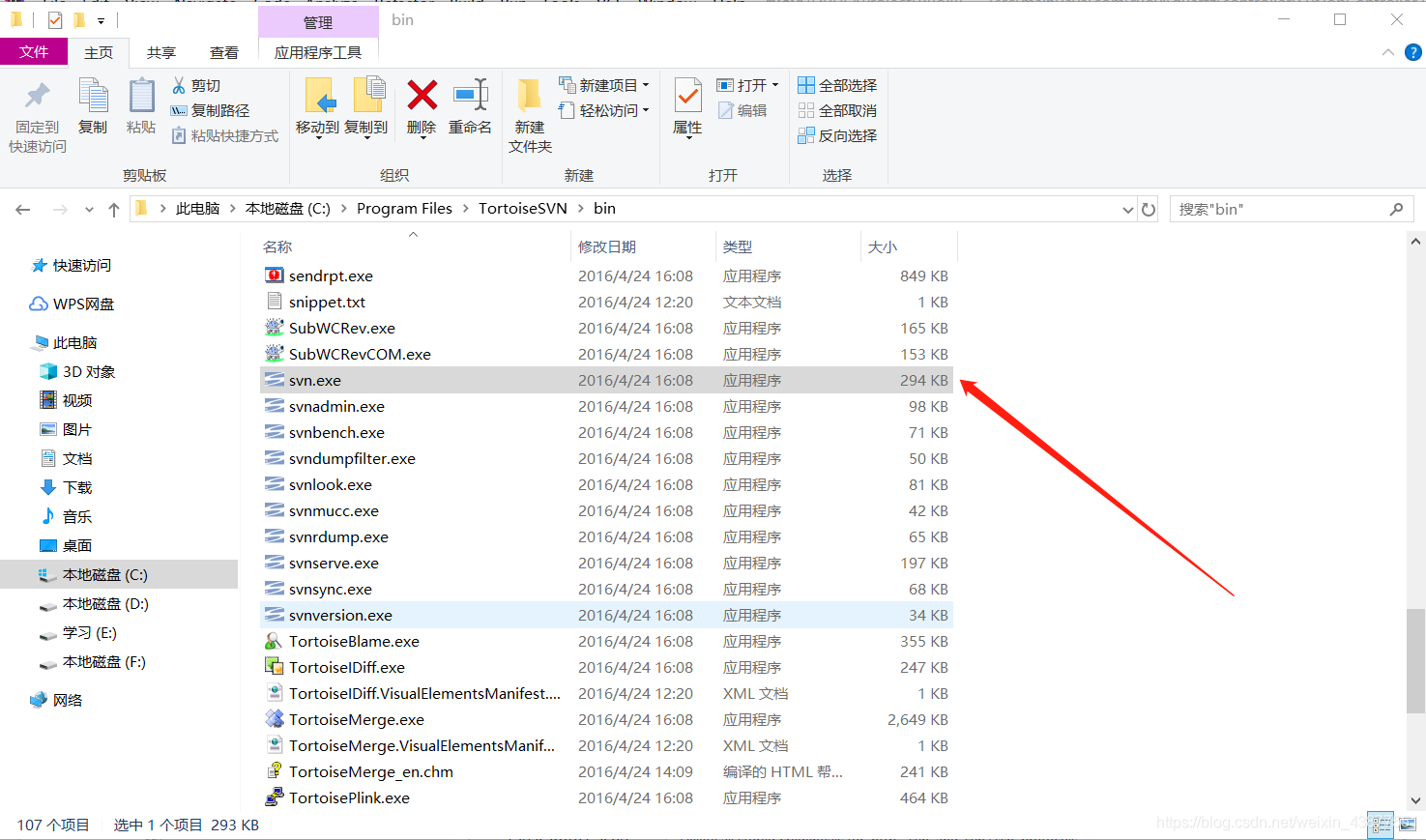This screenshot has height=840, width=1426.
Task: Navigate to Local Disk (C:) in breadcrumb
Action: (x=288, y=209)
